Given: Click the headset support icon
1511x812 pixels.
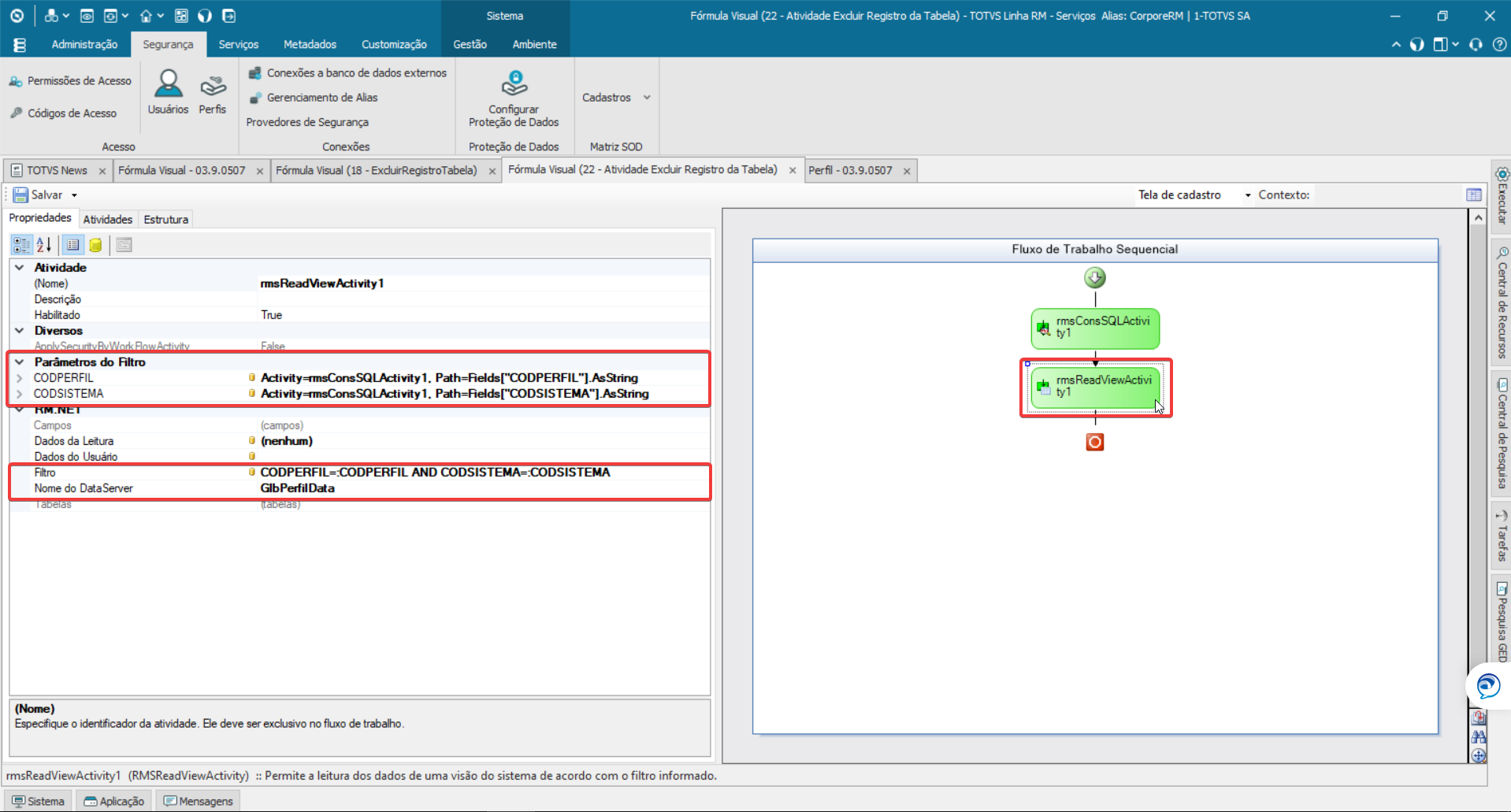Looking at the screenshot, I should click(1476, 45).
